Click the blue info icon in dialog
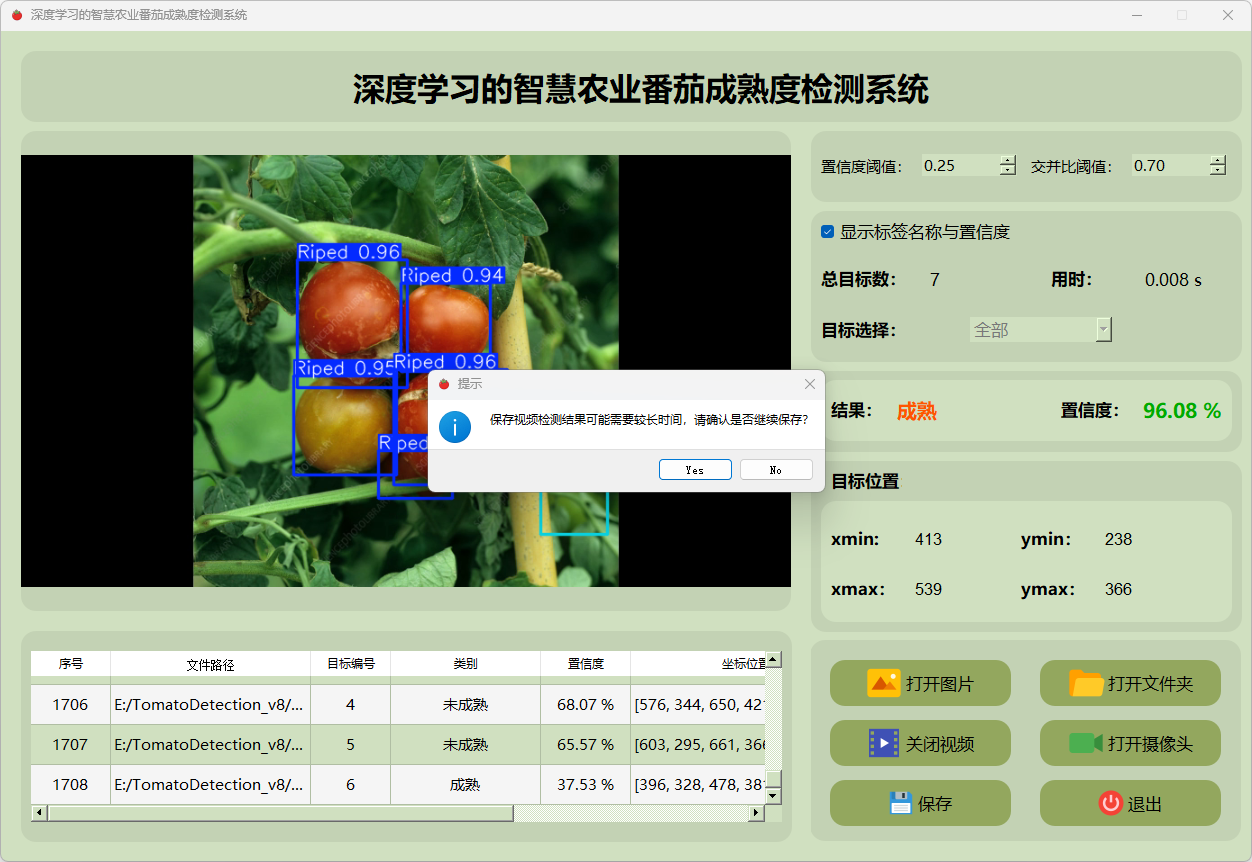This screenshot has height=862, width=1252. [x=455, y=426]
